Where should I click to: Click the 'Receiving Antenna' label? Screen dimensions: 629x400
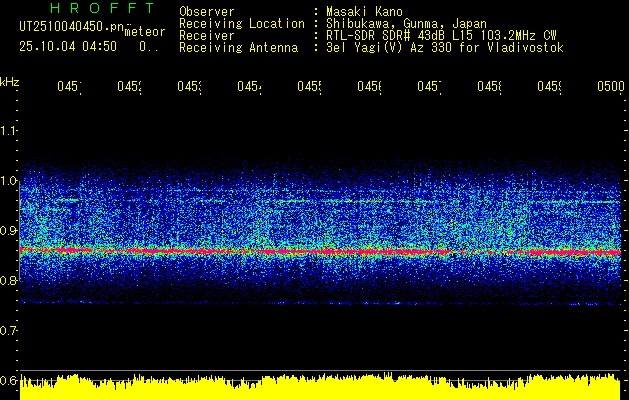tap(238, 48)
